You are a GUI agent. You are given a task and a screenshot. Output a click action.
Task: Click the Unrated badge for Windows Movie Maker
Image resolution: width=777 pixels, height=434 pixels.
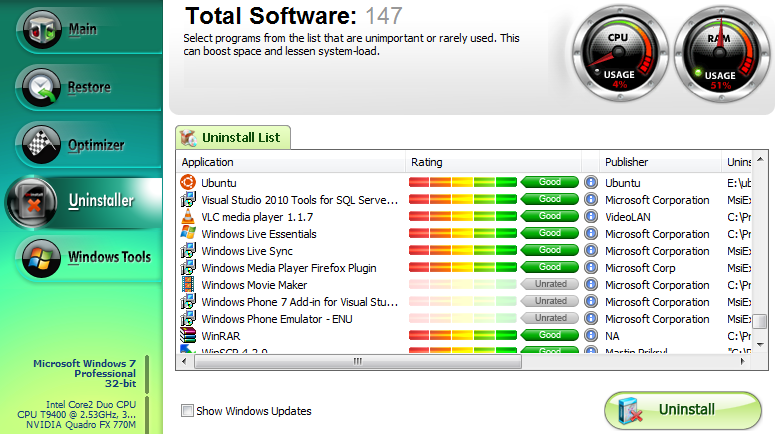(550, 284)
